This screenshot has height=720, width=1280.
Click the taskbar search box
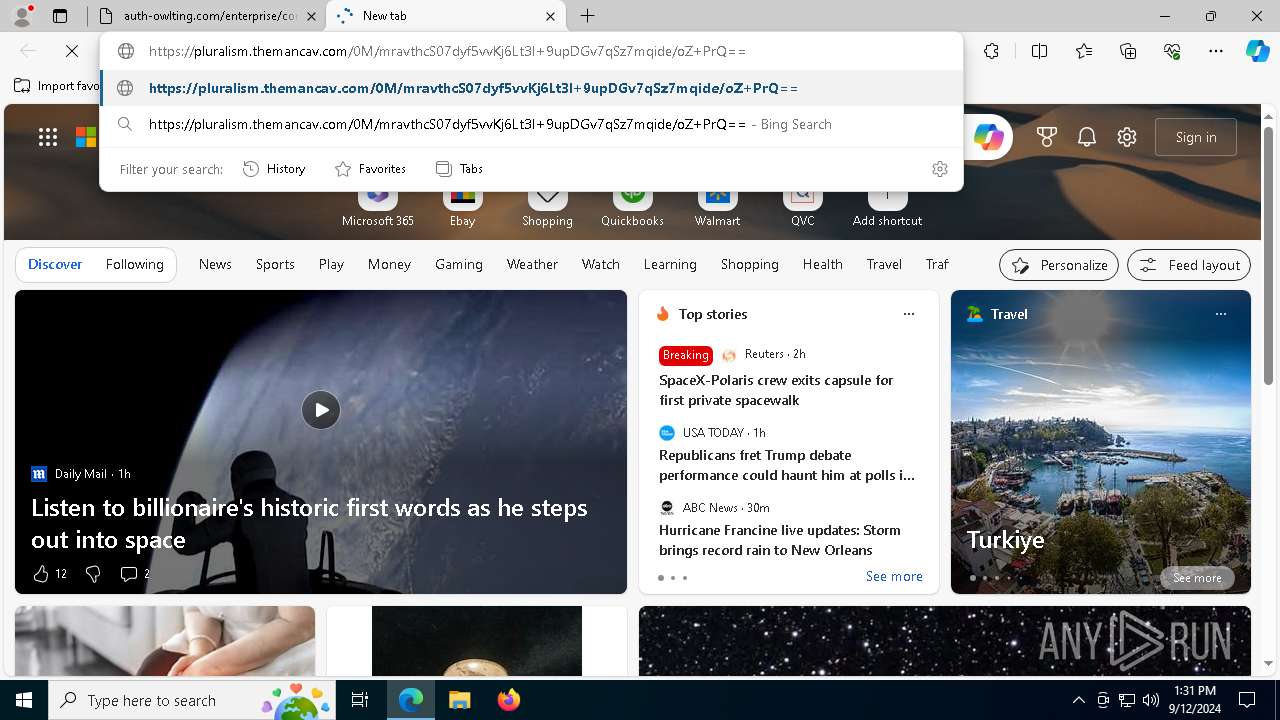(190, 700)
